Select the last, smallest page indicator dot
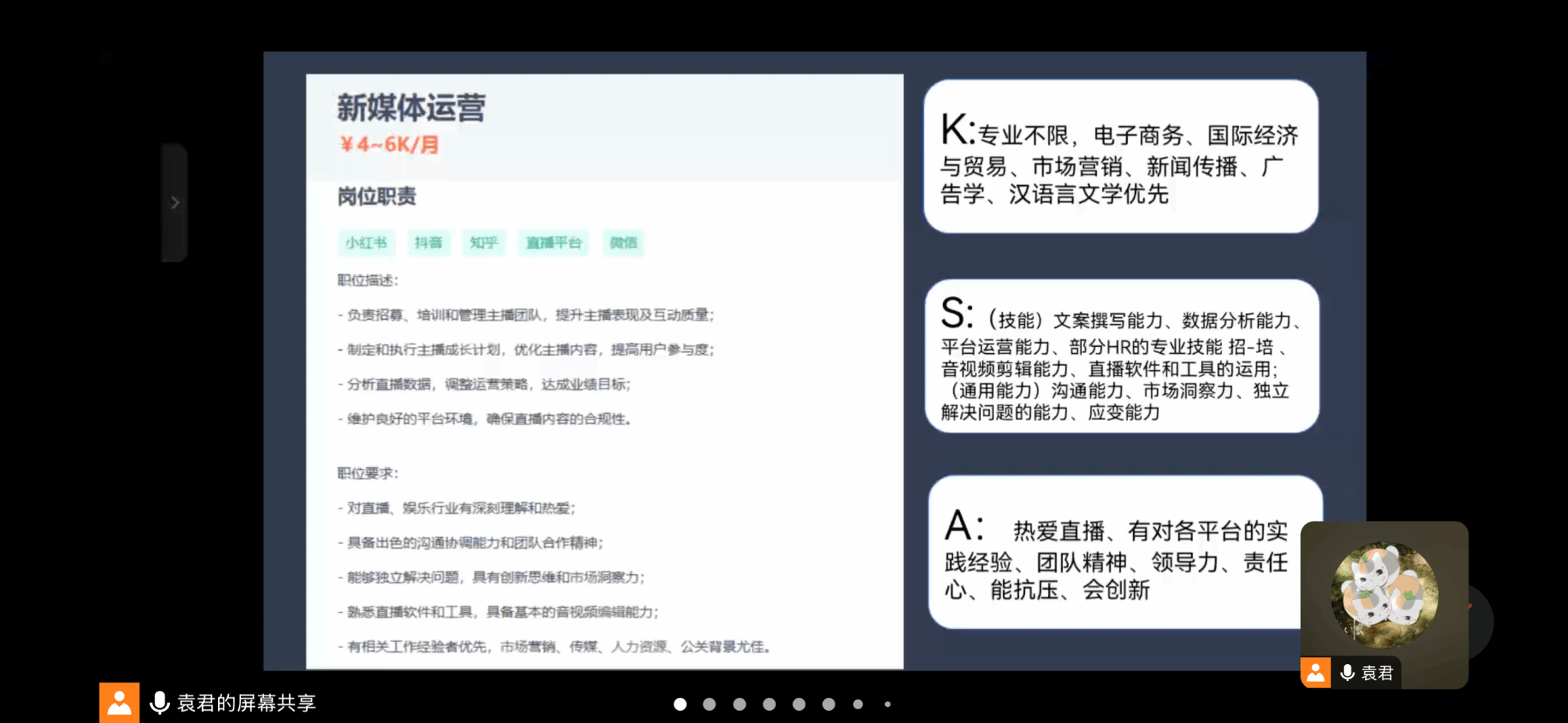The height and width of the screenshot is (723, 1568). [887, 704]
